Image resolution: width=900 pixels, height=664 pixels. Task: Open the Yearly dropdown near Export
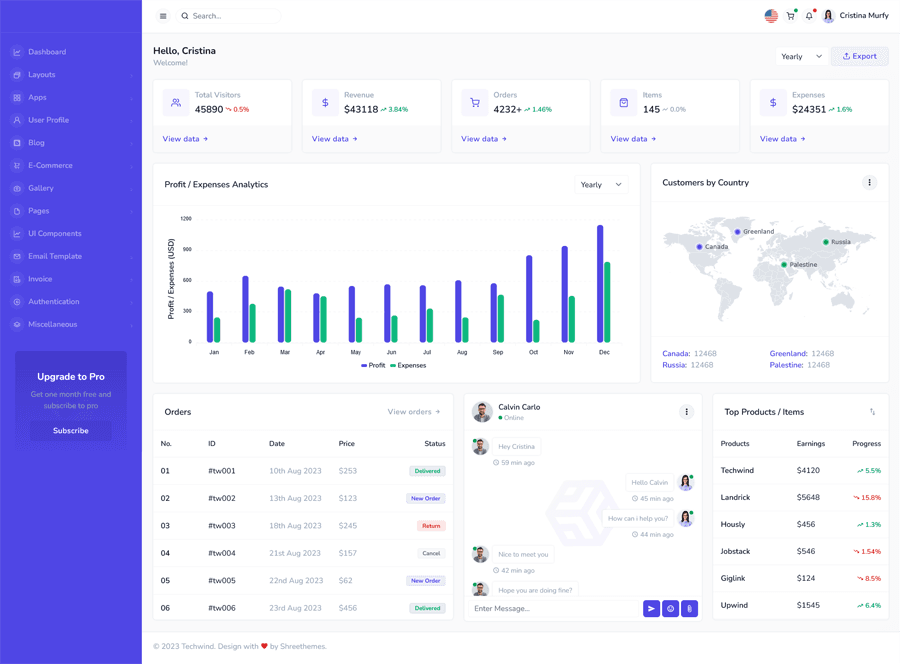tap(801, 56)
